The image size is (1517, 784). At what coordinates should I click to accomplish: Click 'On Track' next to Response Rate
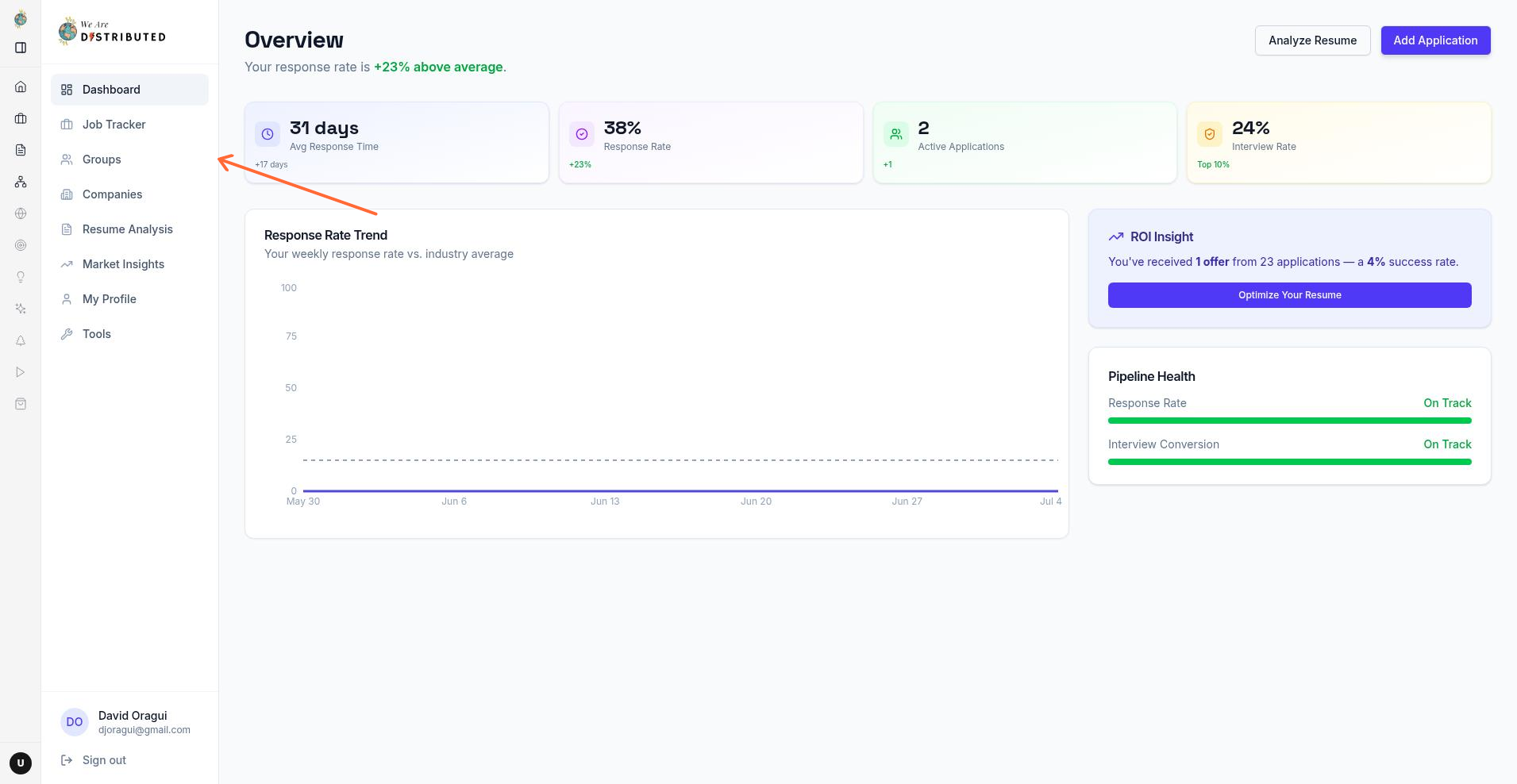pos(1447,403)
